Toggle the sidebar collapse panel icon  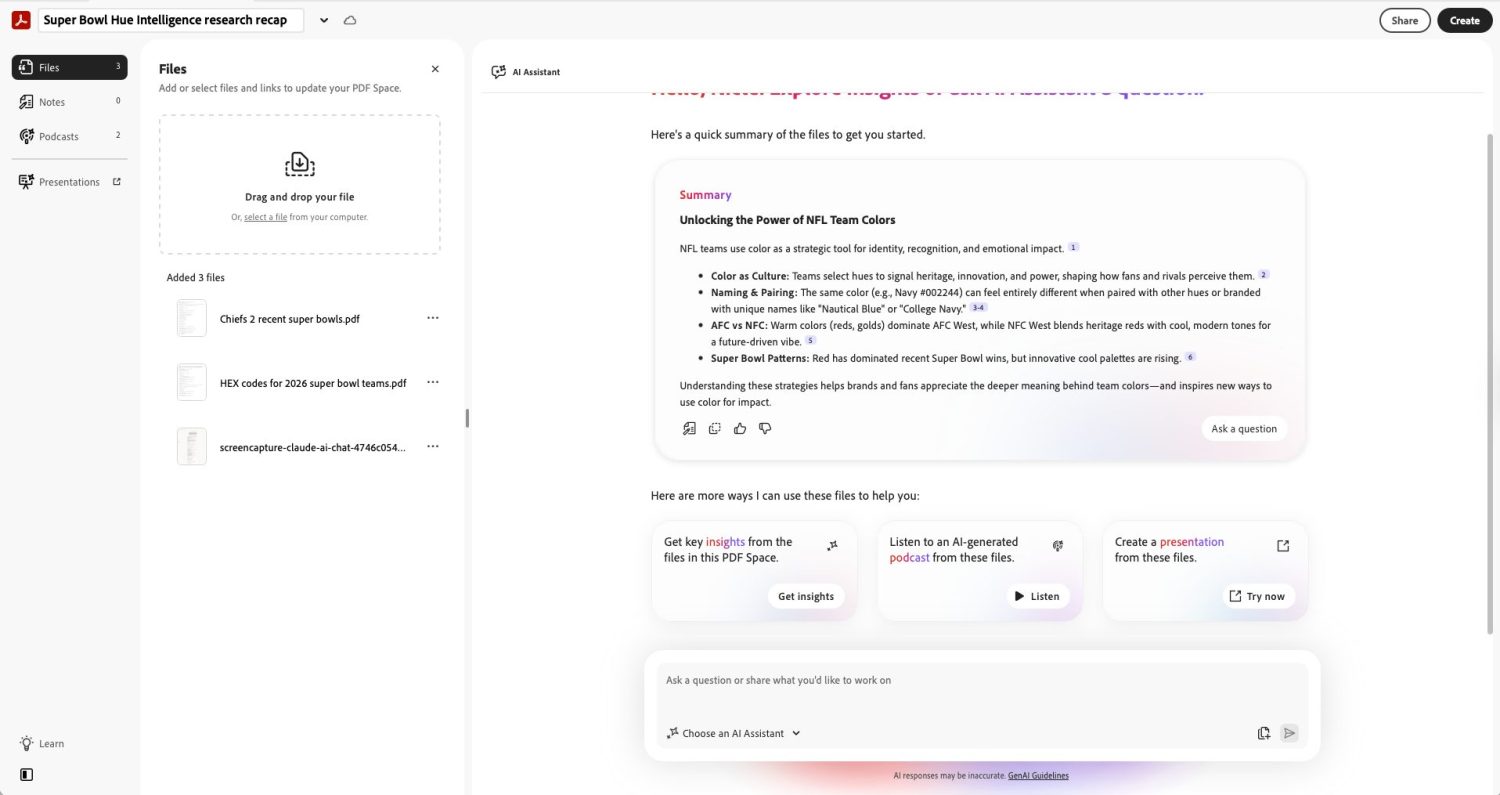click(x=26, y=774)
